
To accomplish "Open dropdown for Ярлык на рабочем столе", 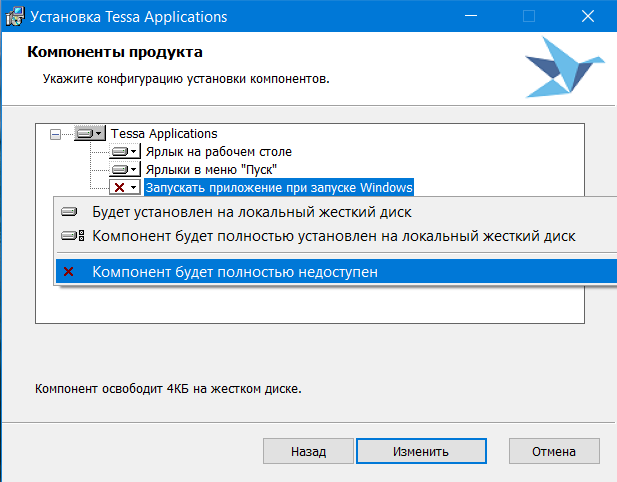I will point(125,151).
